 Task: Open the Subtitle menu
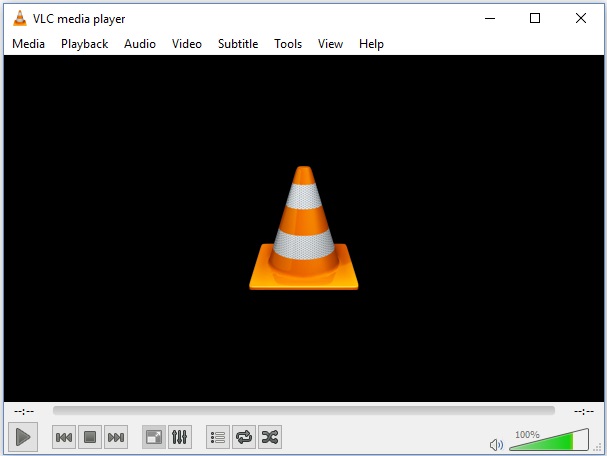pyautogui.click(x=238, y=44)
